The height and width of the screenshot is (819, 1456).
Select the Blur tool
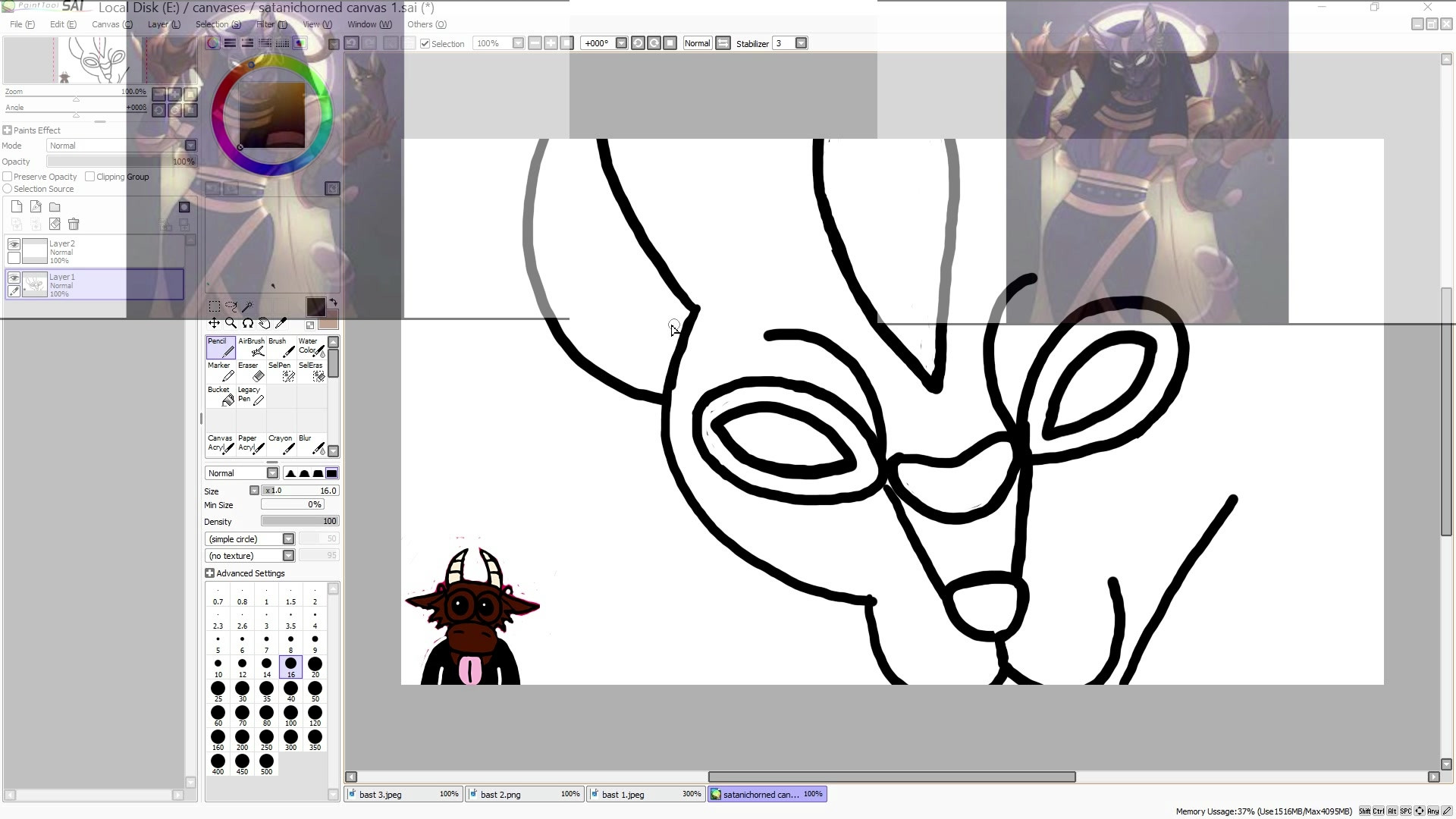coord(312,444)
